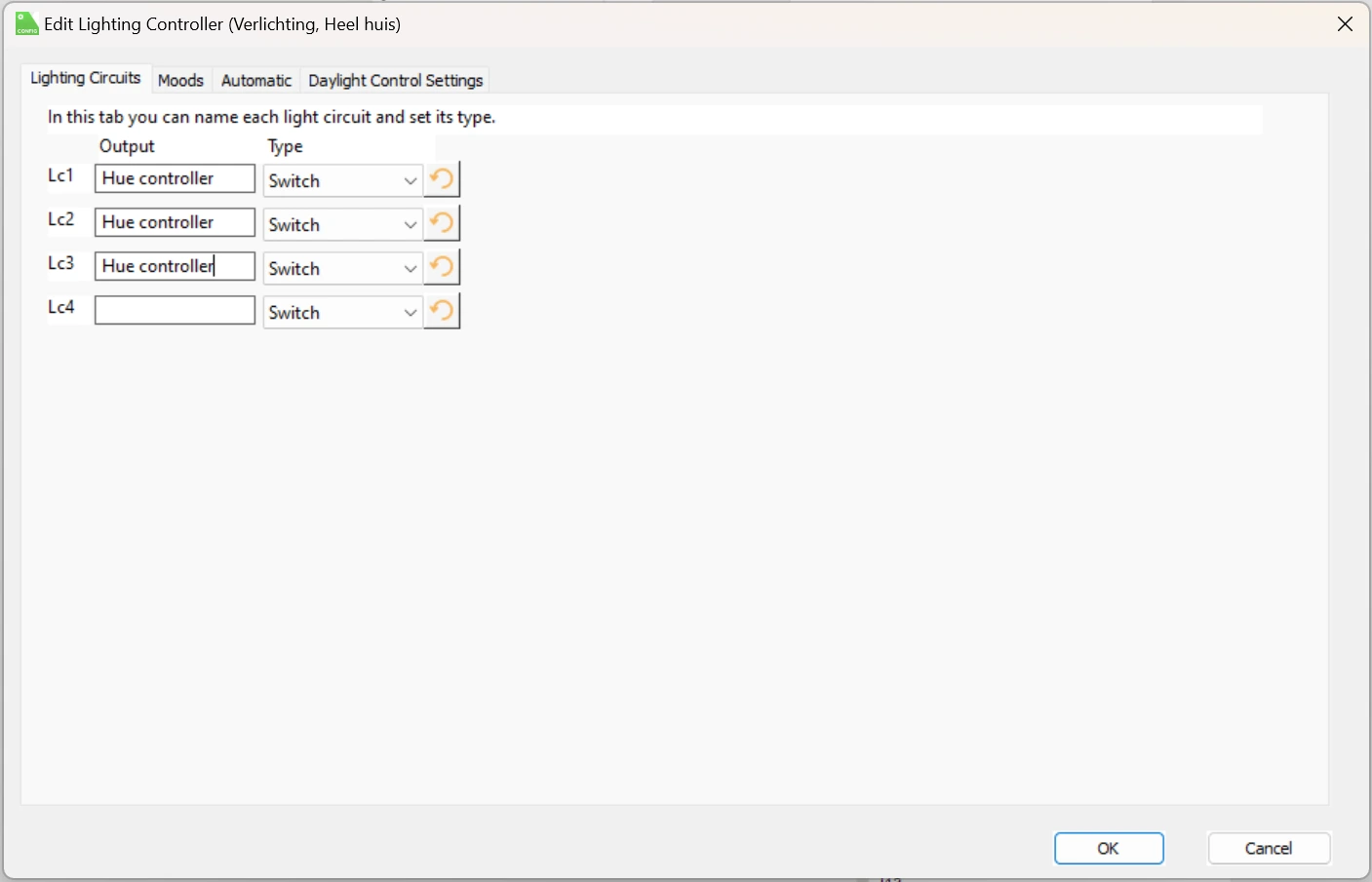
Task: Select the Lighting Circuits tab
Action: (x=85, y=78)
